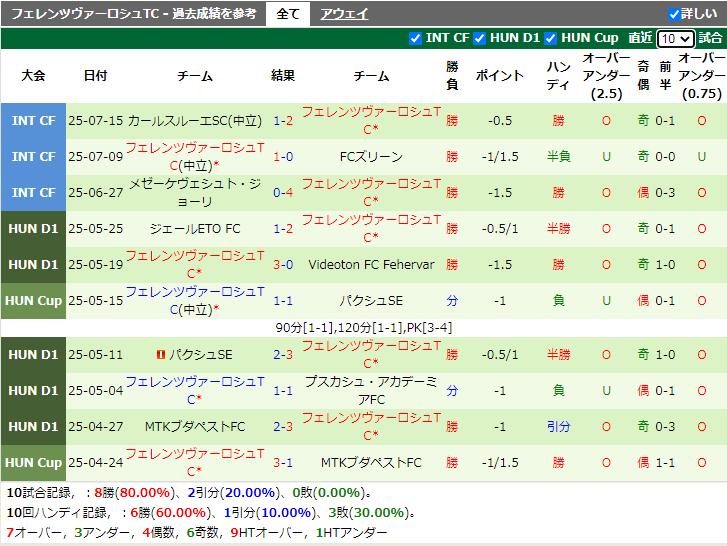Open the 3-1 result on 25-04-24

[283, 463]
